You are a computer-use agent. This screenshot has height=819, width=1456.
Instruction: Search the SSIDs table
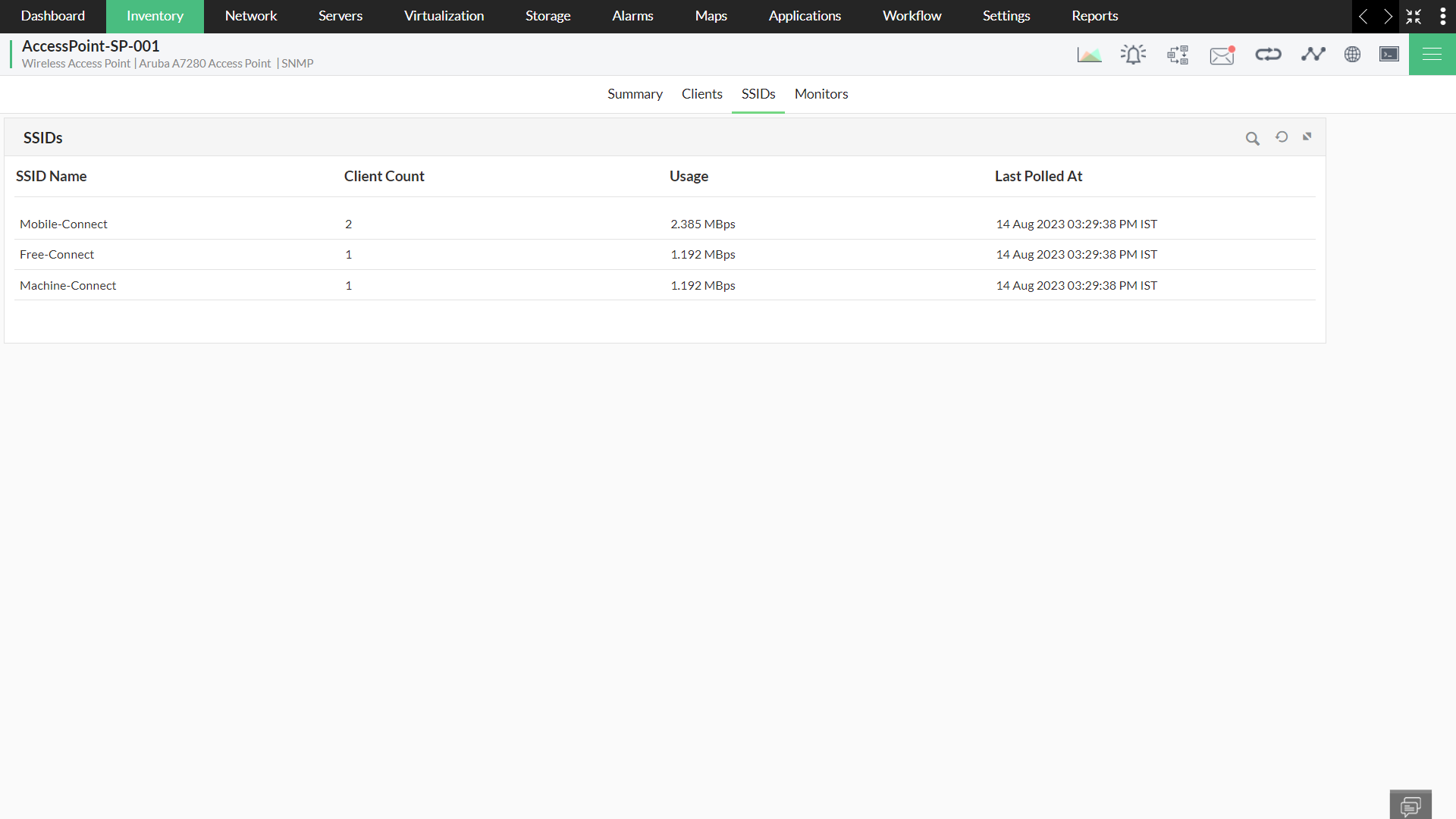1252,138
